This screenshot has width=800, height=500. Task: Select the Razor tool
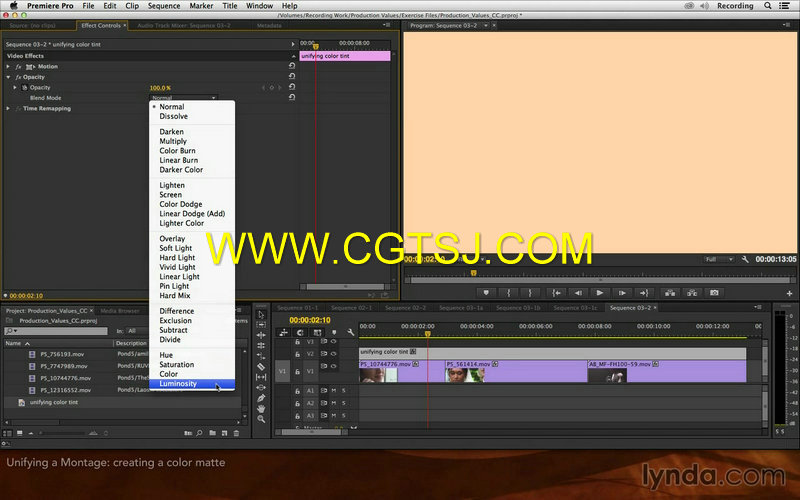pos(261,366)
